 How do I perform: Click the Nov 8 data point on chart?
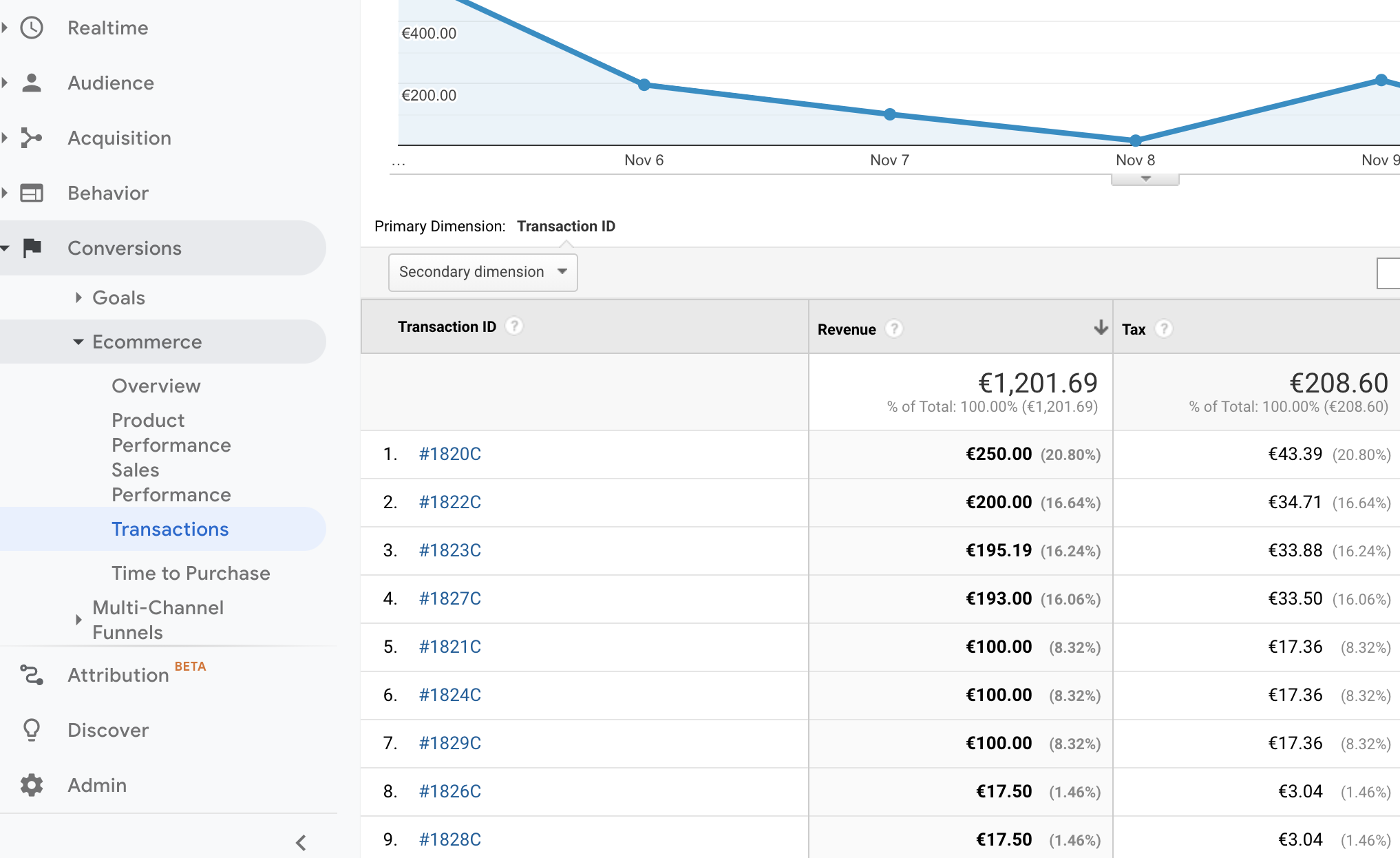coord(1136,140)
